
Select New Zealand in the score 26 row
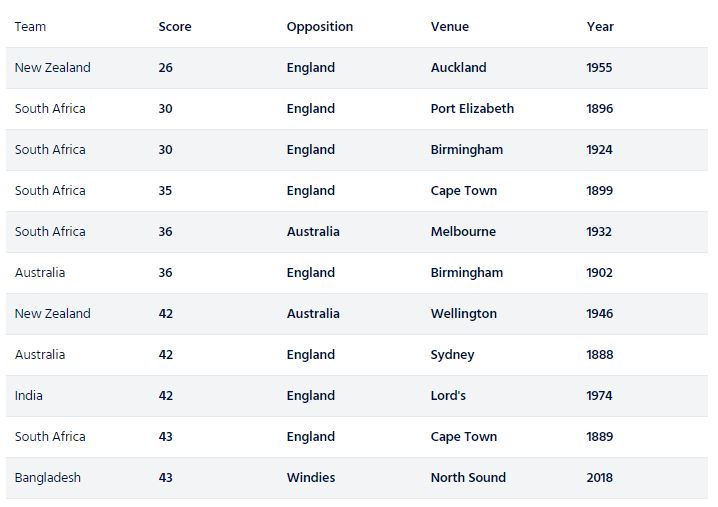(x=53, y=67)
